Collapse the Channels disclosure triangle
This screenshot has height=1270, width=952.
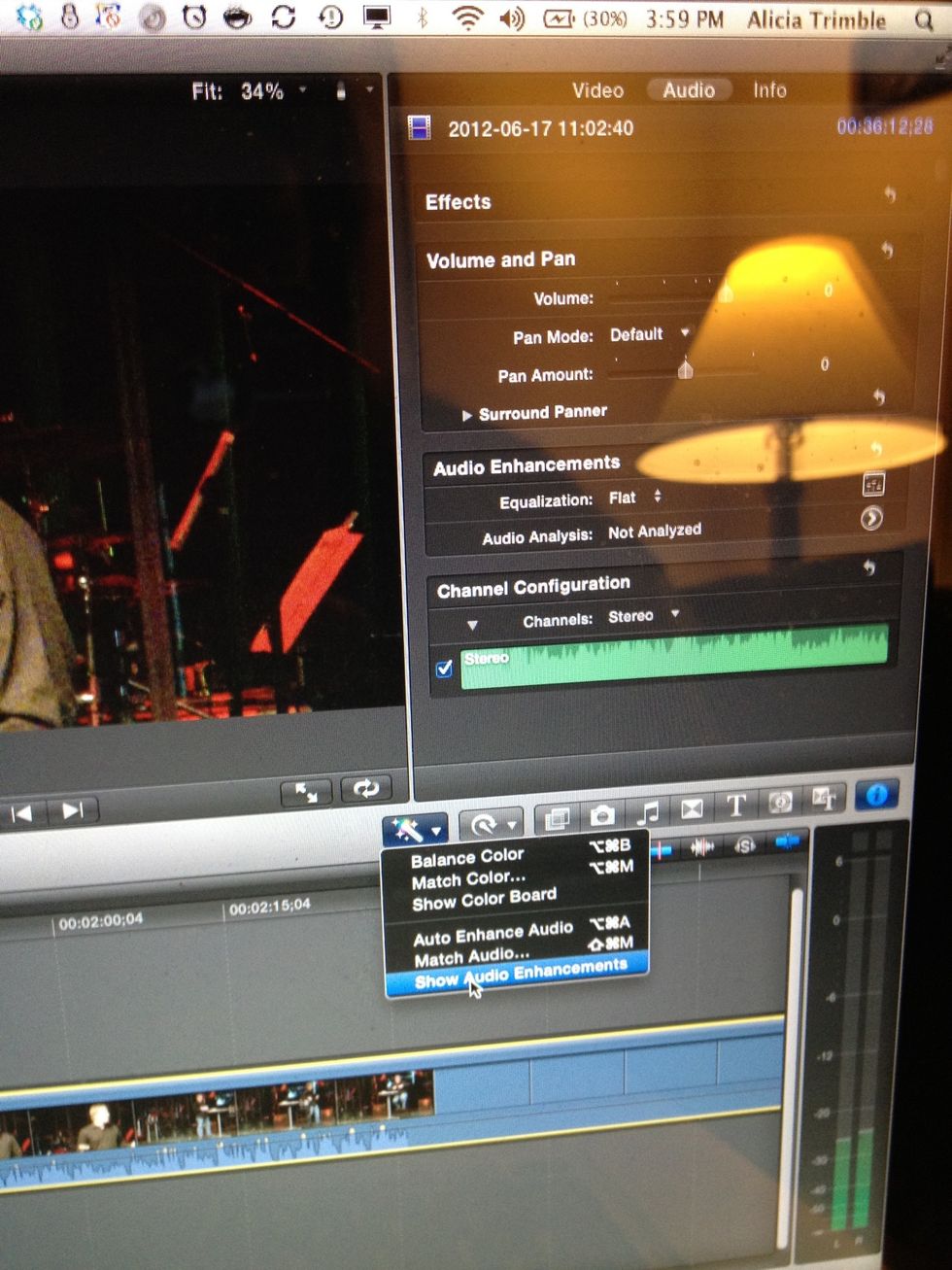472,625
